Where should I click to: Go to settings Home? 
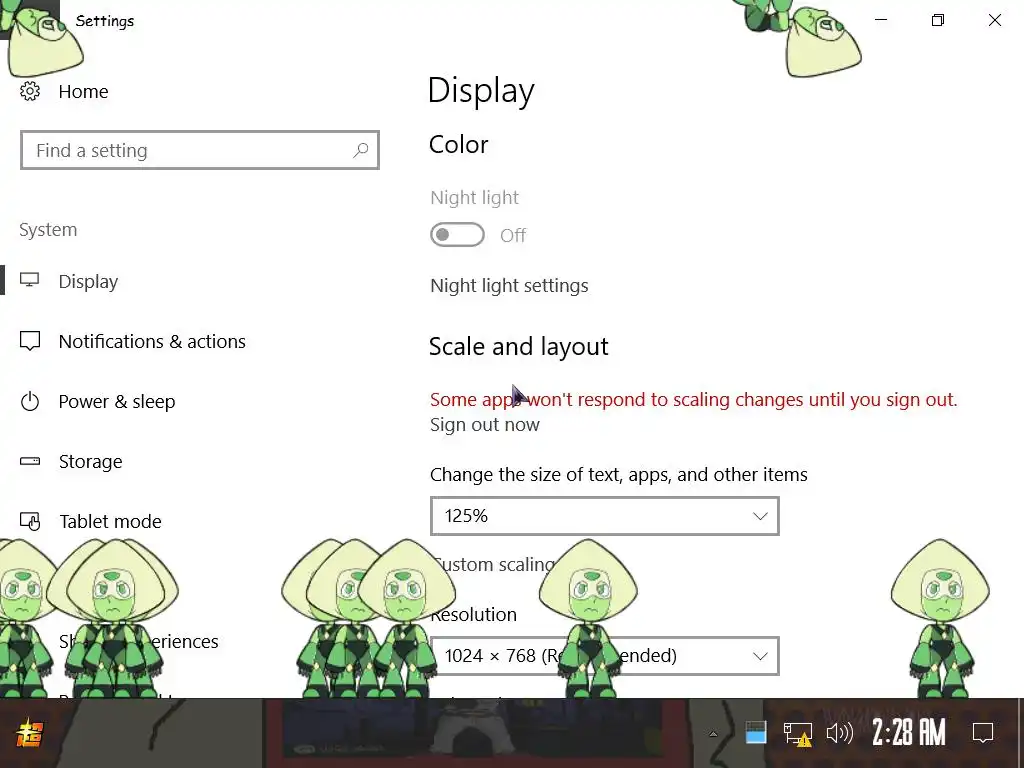(83, 91)
